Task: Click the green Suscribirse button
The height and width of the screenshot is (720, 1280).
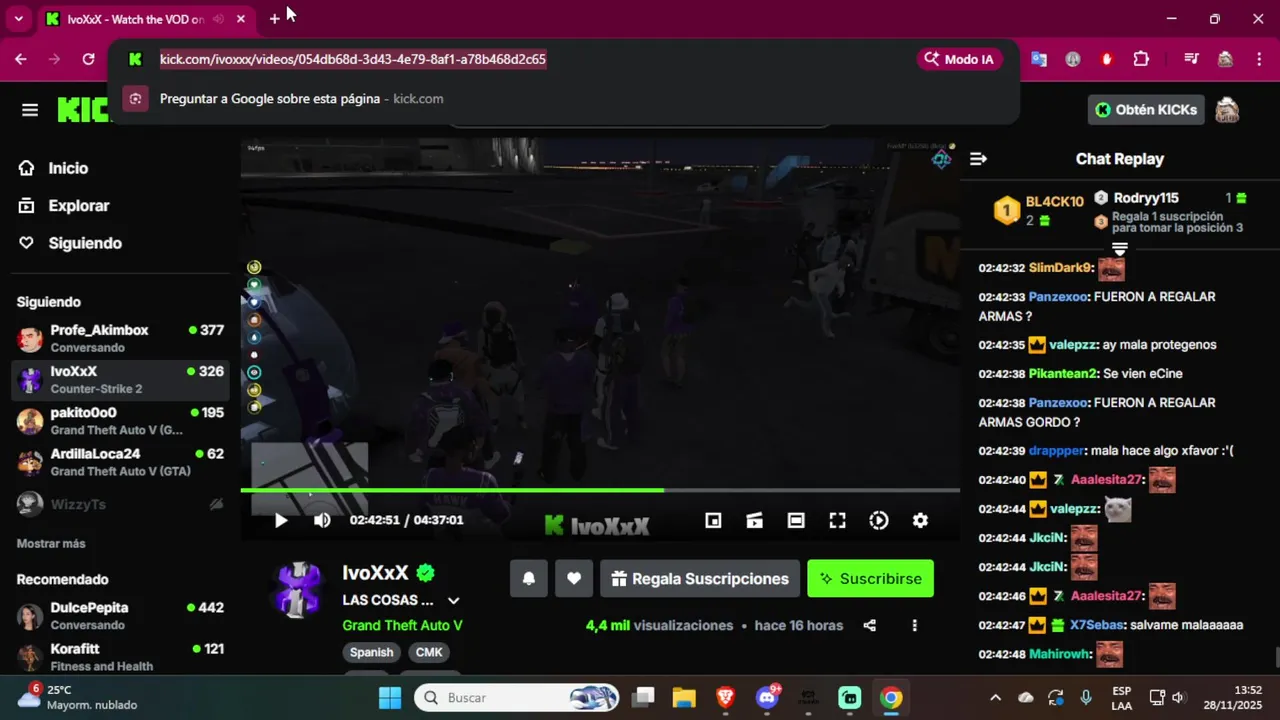Action: (x=870, y=579)
